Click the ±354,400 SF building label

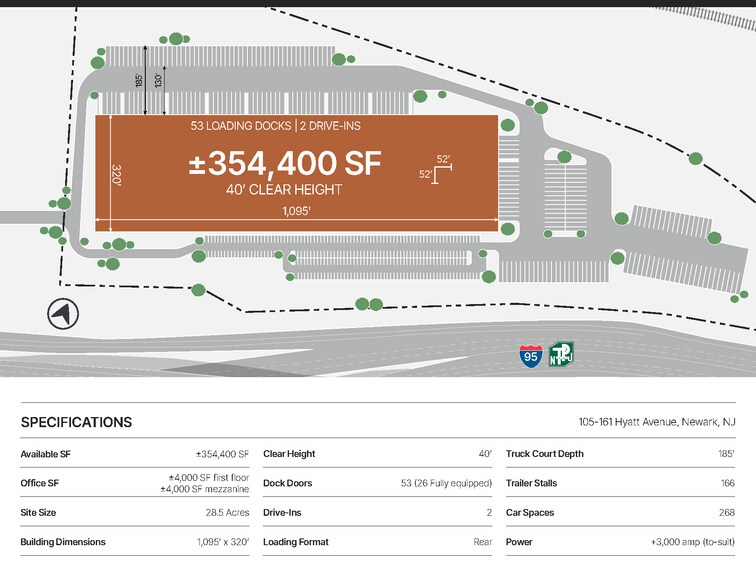click(x=284, y=163)
